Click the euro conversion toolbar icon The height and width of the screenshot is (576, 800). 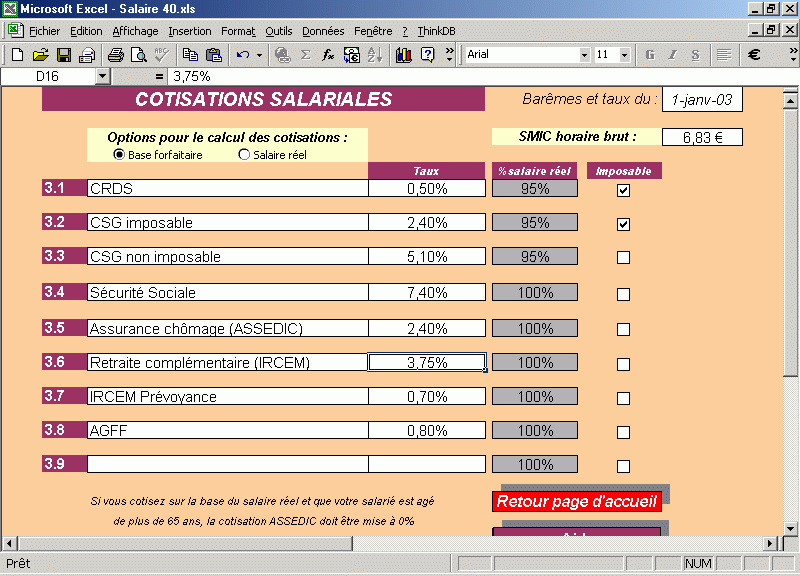(352, 55)
